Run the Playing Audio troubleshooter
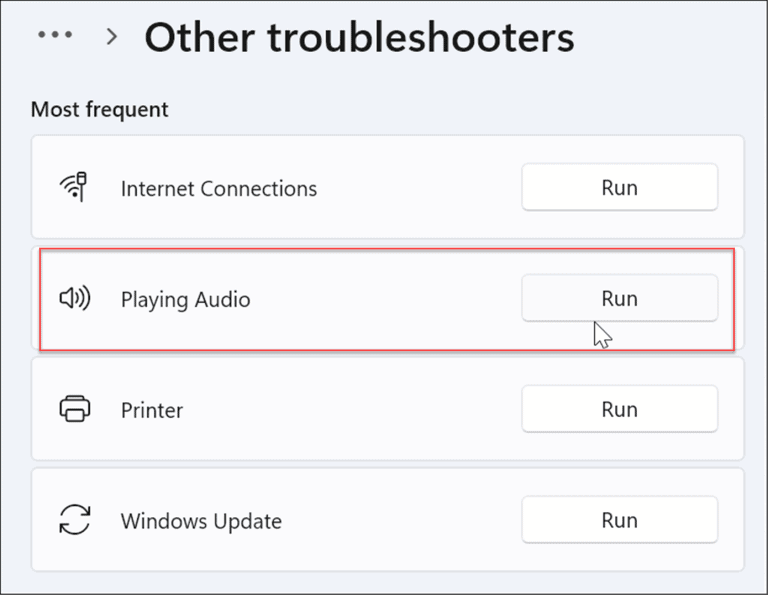The image size is (768, 595). tap(620, 298)
